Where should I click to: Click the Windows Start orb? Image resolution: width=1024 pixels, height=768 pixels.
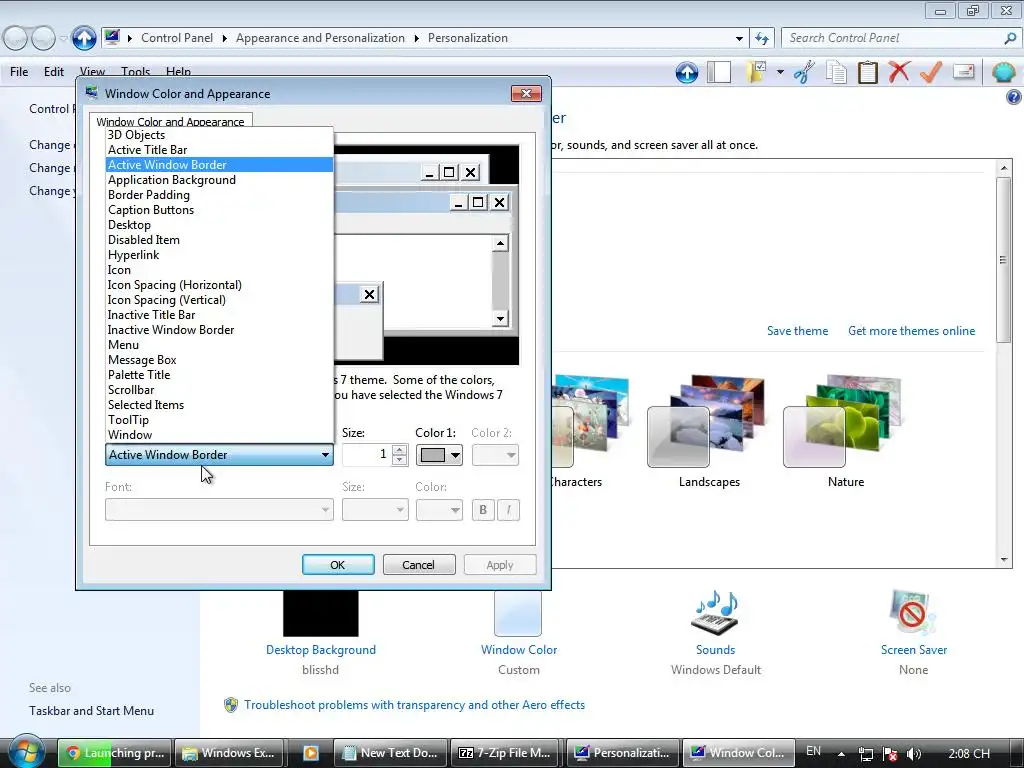tap(27, 752)
